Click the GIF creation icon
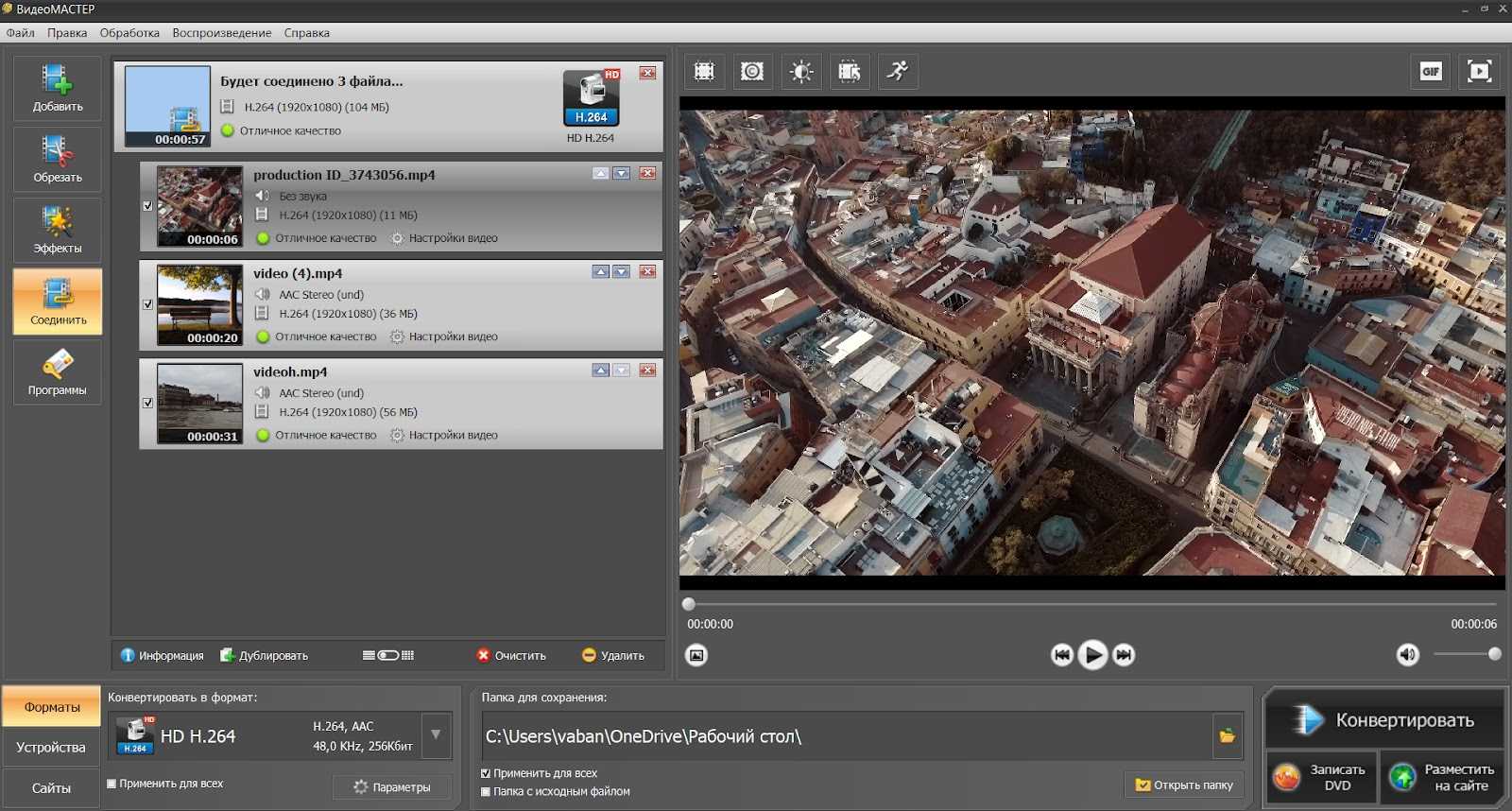This screenshot has width=1512, height=811. point(1431,71)
